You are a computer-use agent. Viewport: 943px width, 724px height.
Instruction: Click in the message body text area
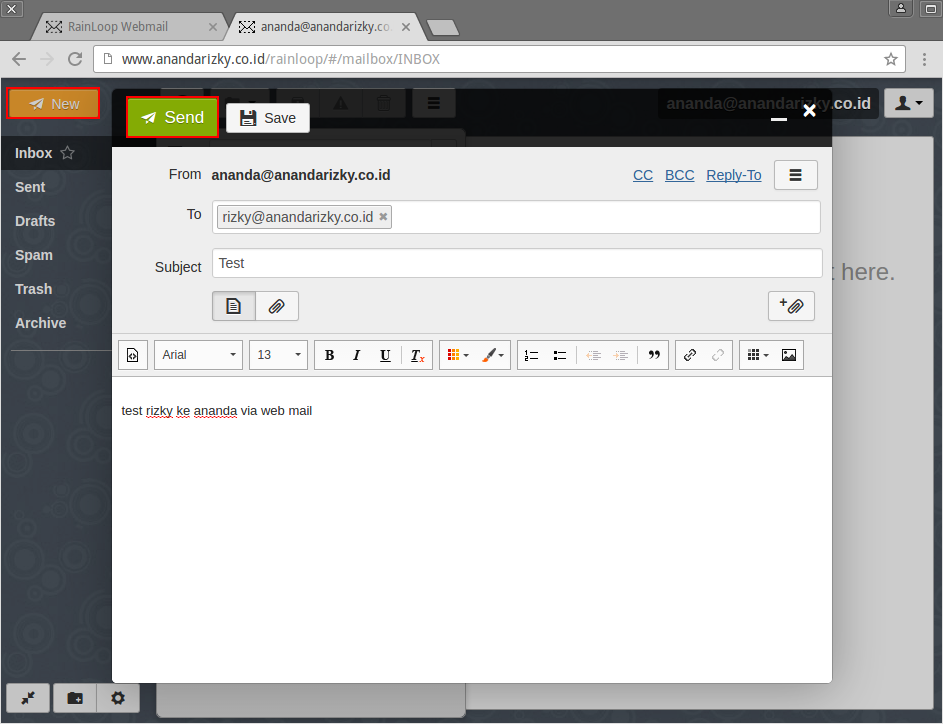point(472,529)
